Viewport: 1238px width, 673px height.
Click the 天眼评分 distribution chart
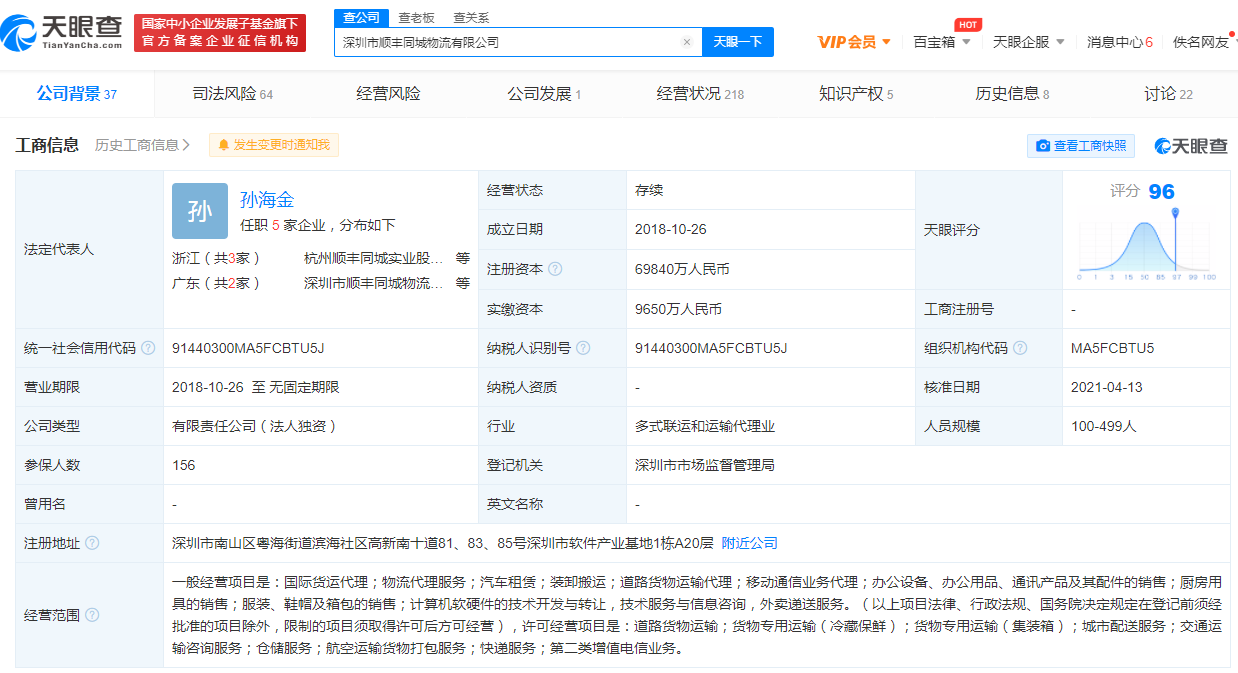tap(1147, 247)
